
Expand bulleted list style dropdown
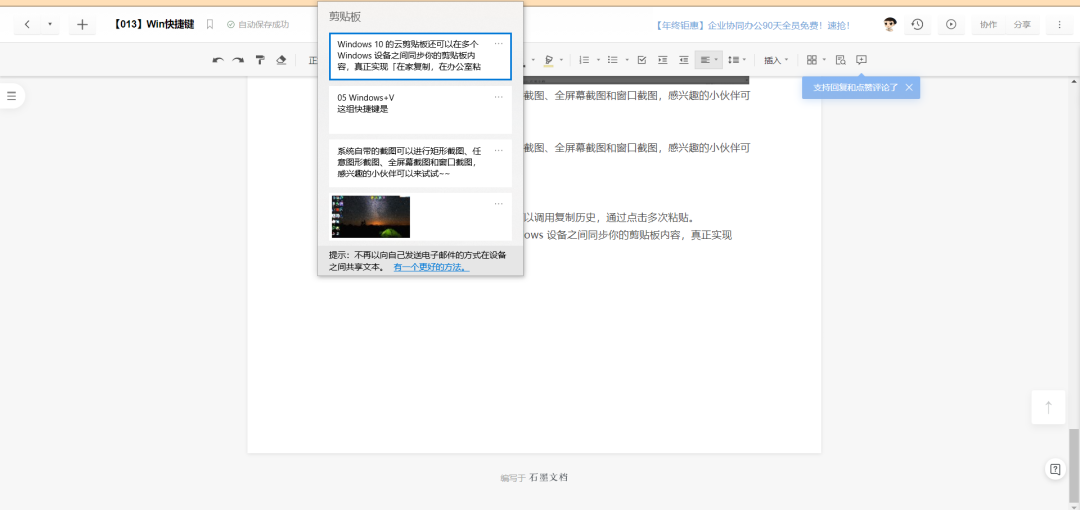[626, 60]
